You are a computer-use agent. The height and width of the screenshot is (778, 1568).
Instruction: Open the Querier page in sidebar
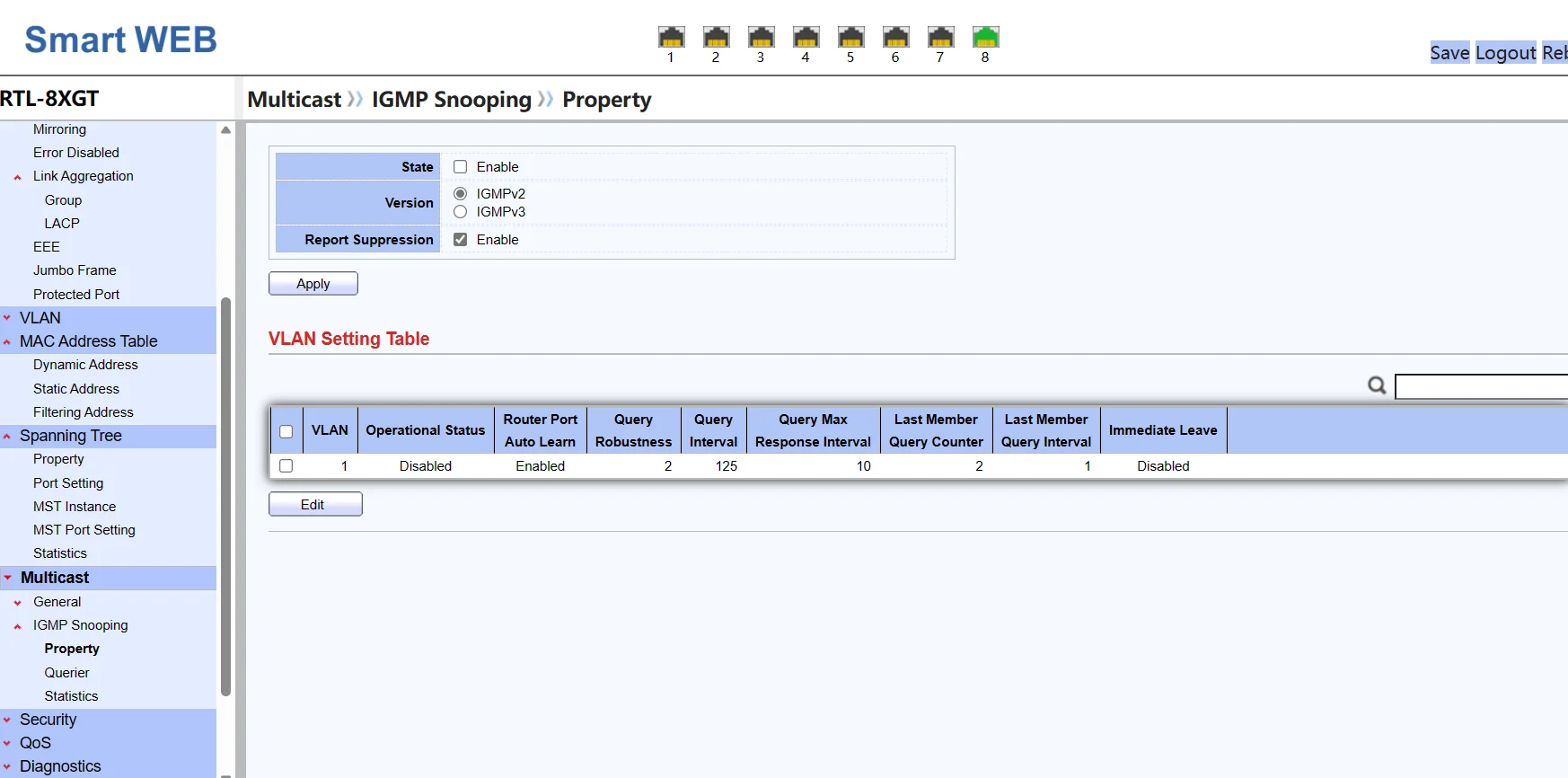pyautogui.click(x=66, y=673)
